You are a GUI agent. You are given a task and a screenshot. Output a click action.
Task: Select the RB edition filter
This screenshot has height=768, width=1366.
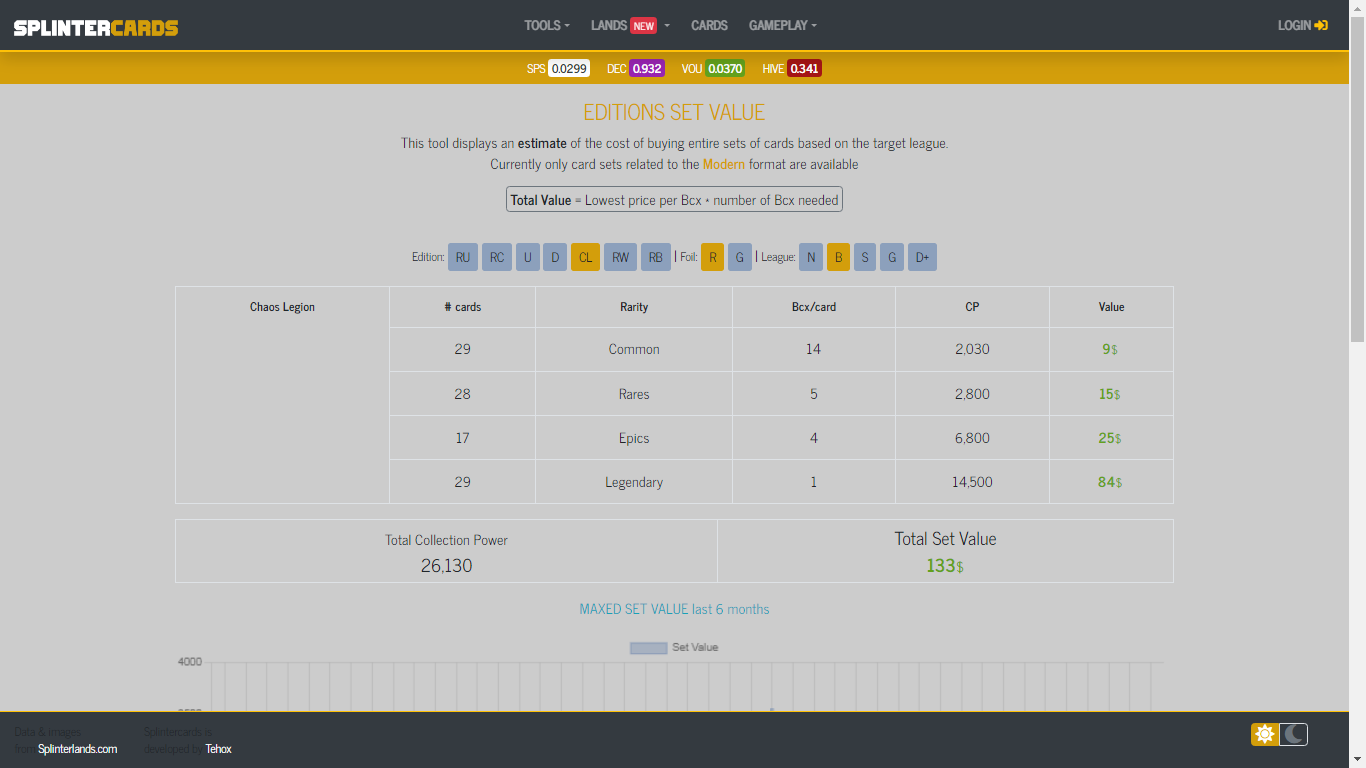pyautogui.click(x=656, y=257)
